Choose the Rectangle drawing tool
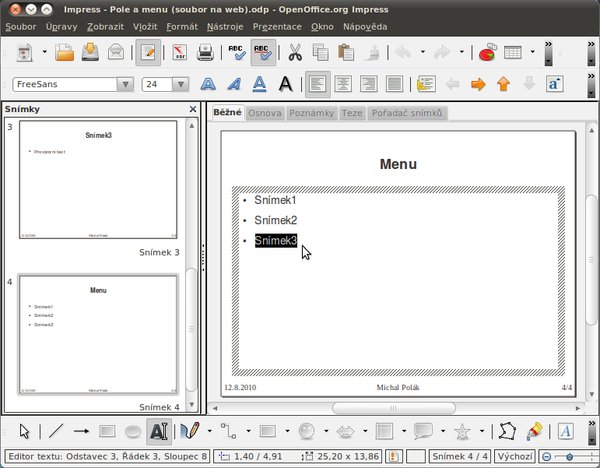The height and width of the screenshot is (468, 600). [107, 431]
